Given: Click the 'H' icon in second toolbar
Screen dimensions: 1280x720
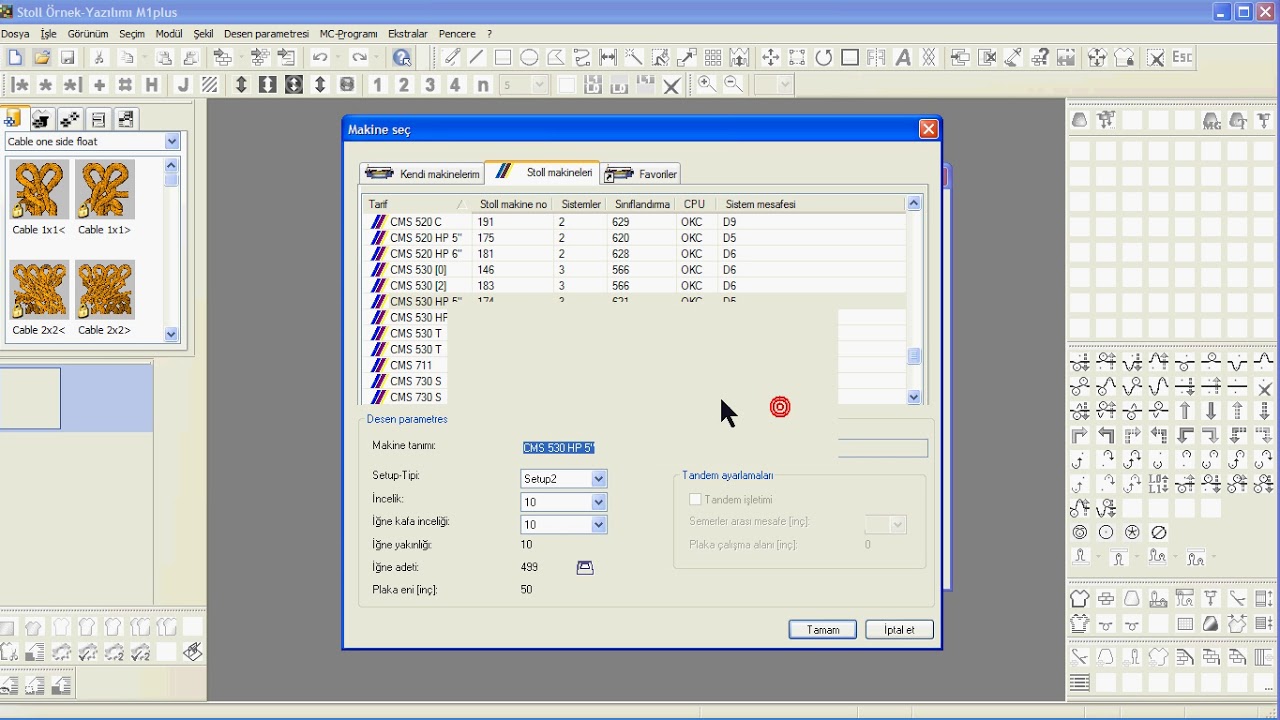Looking at the screenshot, I should 152,85.
